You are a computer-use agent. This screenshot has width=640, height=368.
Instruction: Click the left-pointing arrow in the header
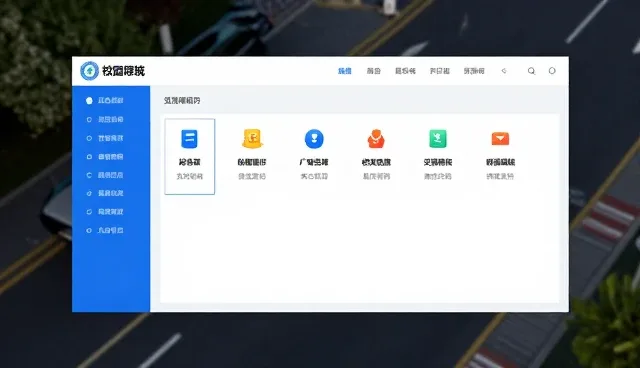(504, 71)
